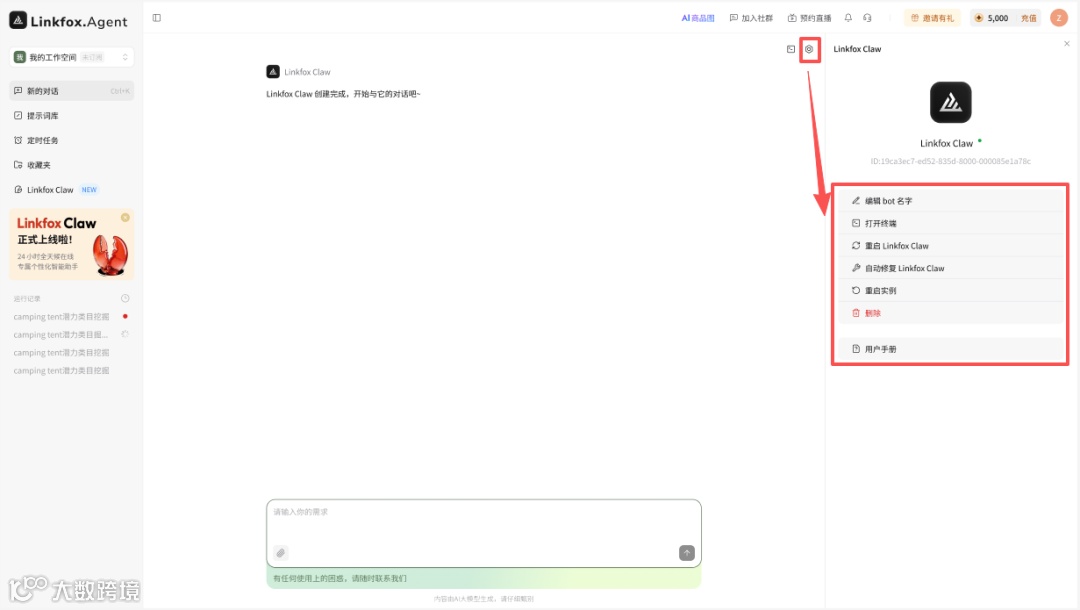Screen dimensions: 1080x610
Task: Click the 5,000 credits balance
Action: pos(992,18)
